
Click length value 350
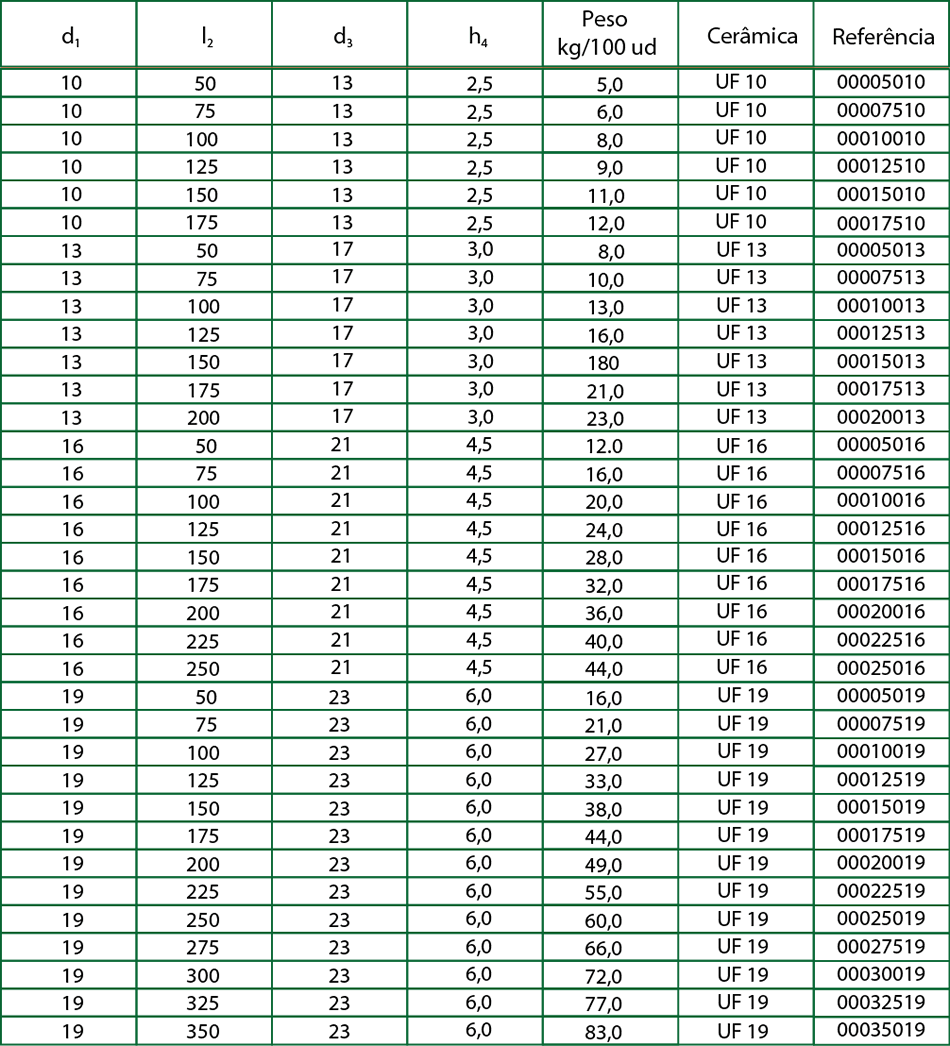(x=203, y=1032)
